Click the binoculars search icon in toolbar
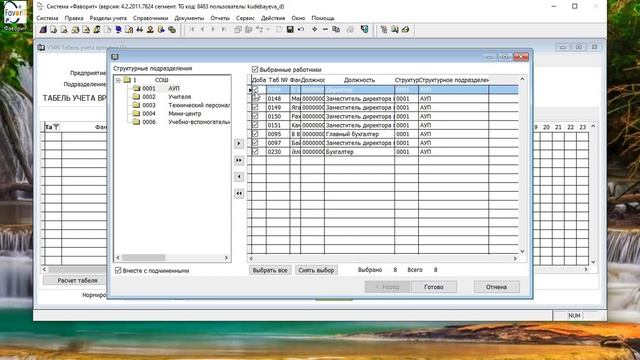640x360 pixels. pyautogui.click(x=140, y=30)
